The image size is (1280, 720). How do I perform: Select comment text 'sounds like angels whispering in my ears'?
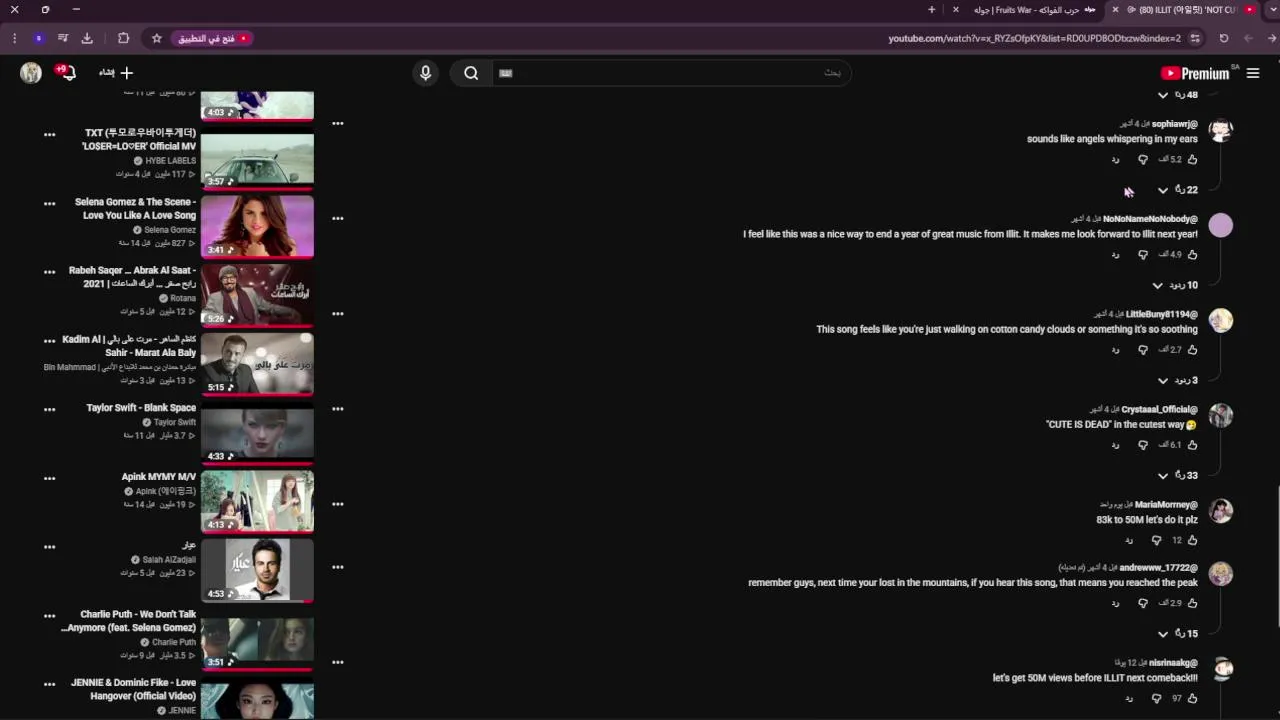pyautogui.click(x=1112, y=139)
